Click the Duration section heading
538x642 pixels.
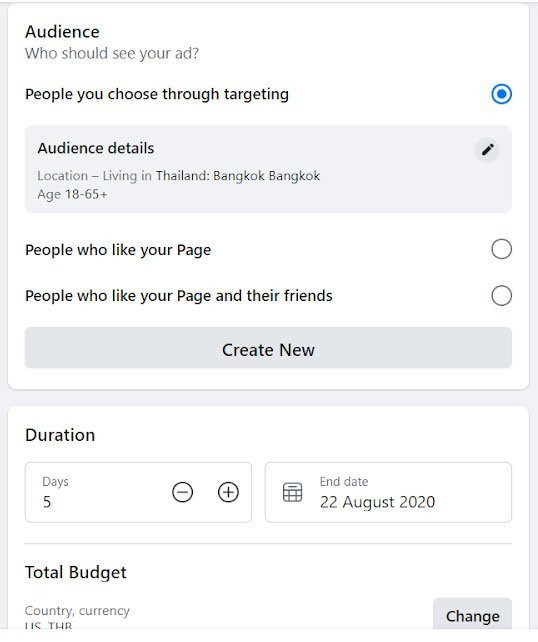[x=60, y=435]
